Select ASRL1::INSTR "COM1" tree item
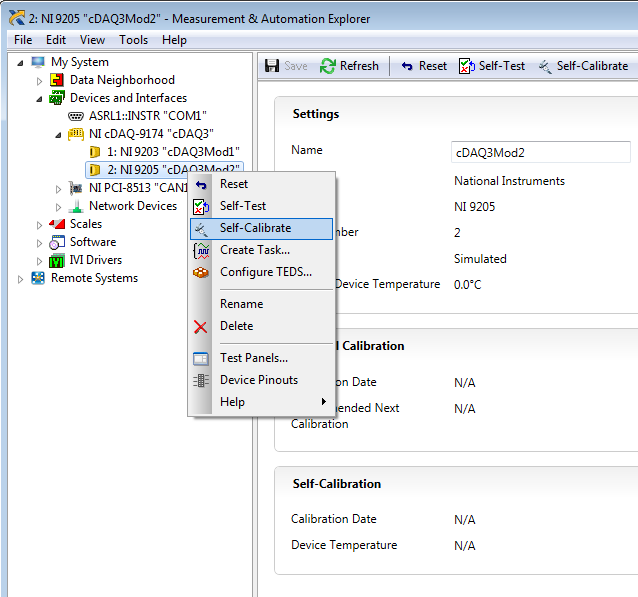Viewport: 638px width, 597px height. pyautogui.click(x=148, y=116)
